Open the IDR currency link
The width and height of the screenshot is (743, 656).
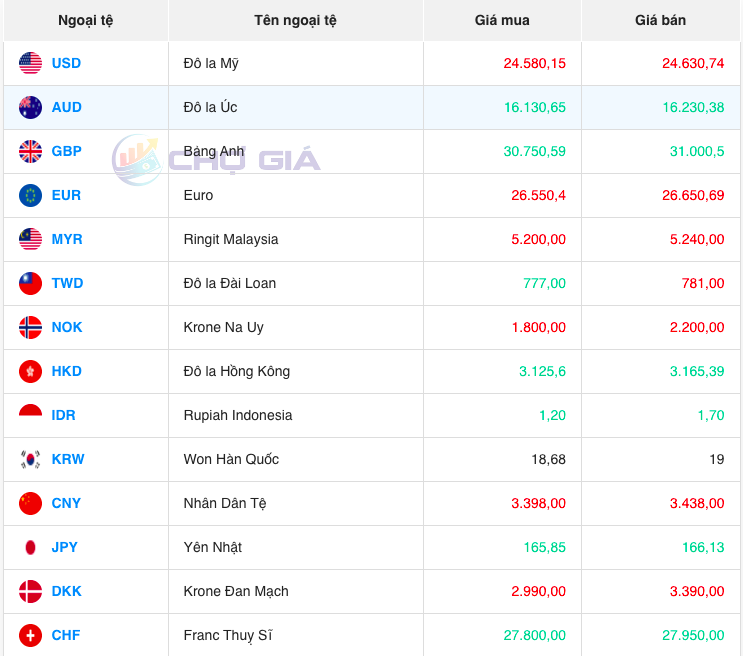pyautogui.click(x=64, y=415)
